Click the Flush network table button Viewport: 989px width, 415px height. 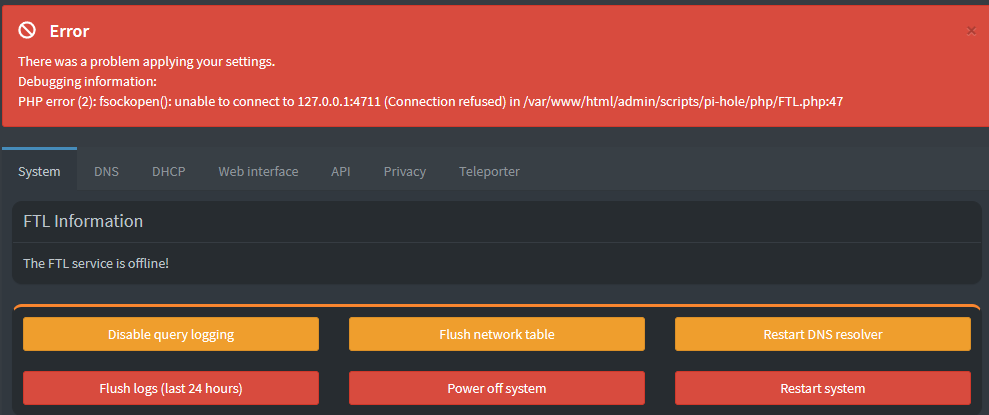coord(496,334)
